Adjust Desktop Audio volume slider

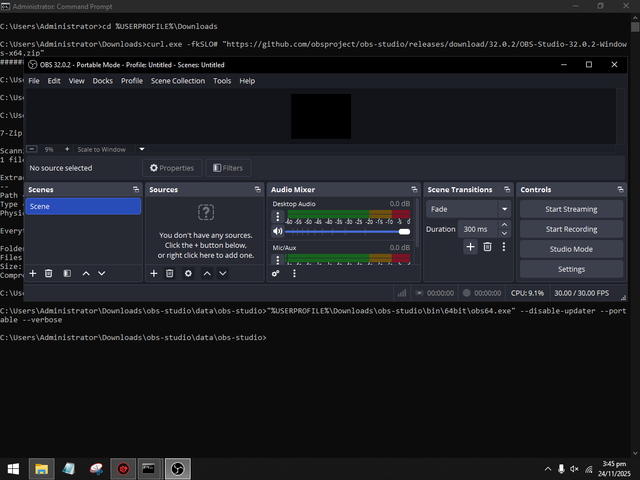pyautogui.click(x=347, y=231)
